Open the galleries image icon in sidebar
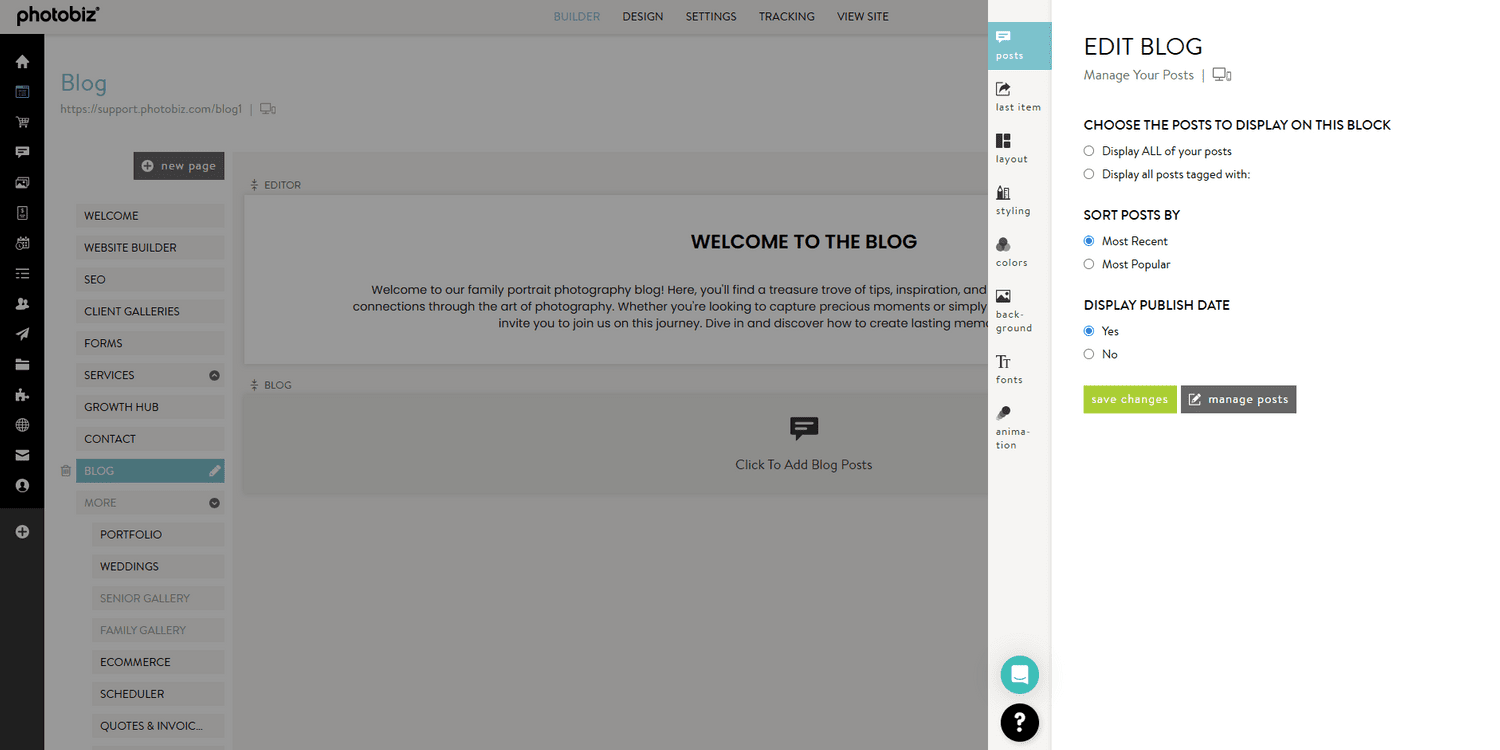The height and width of the screenshot is (750, 1500). click(x=22, y=183)
